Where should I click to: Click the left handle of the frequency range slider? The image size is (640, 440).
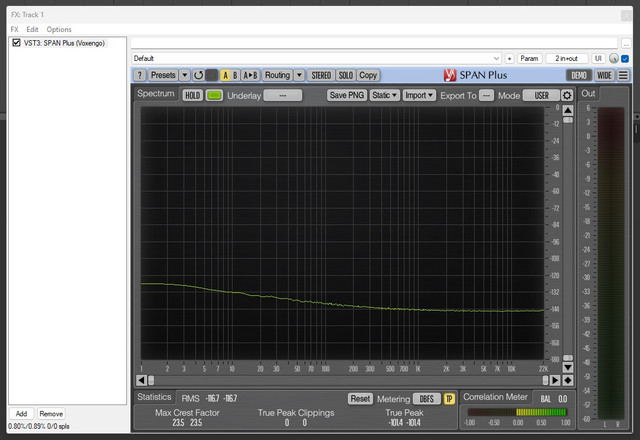151,380
